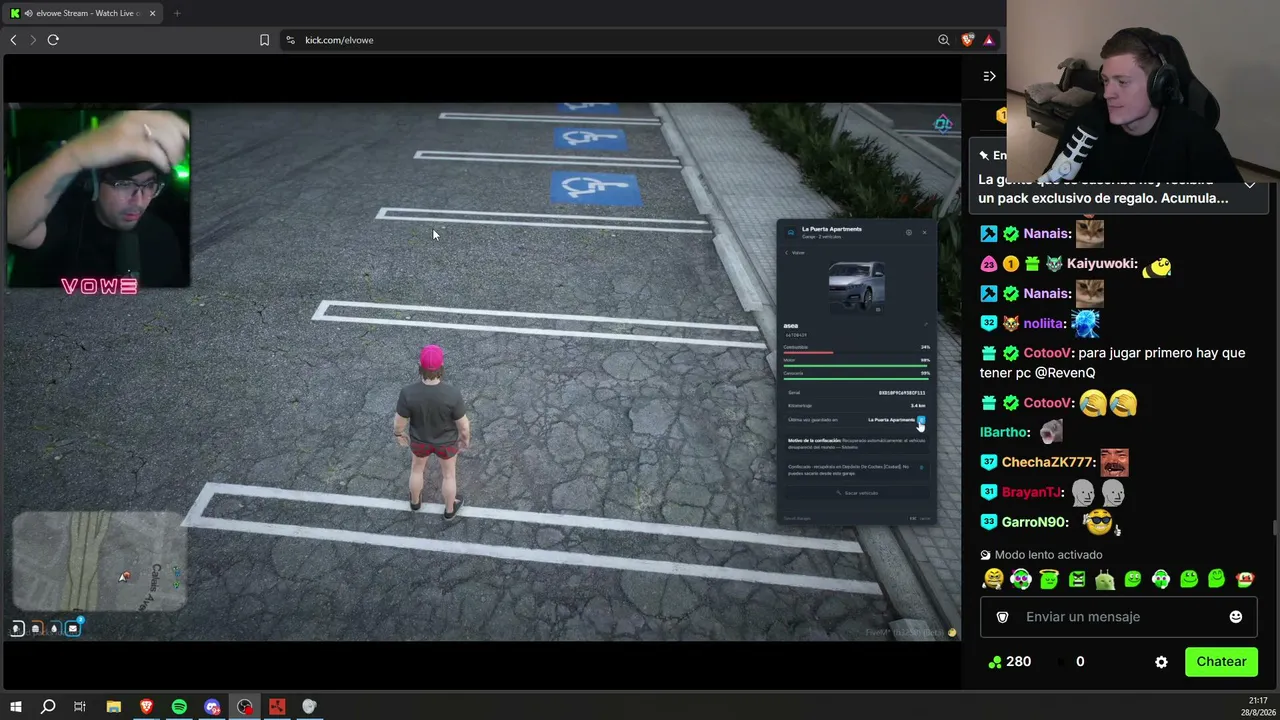Collapse the Kick chat panel
This screenshot has height=720, width=1280.
989,76
